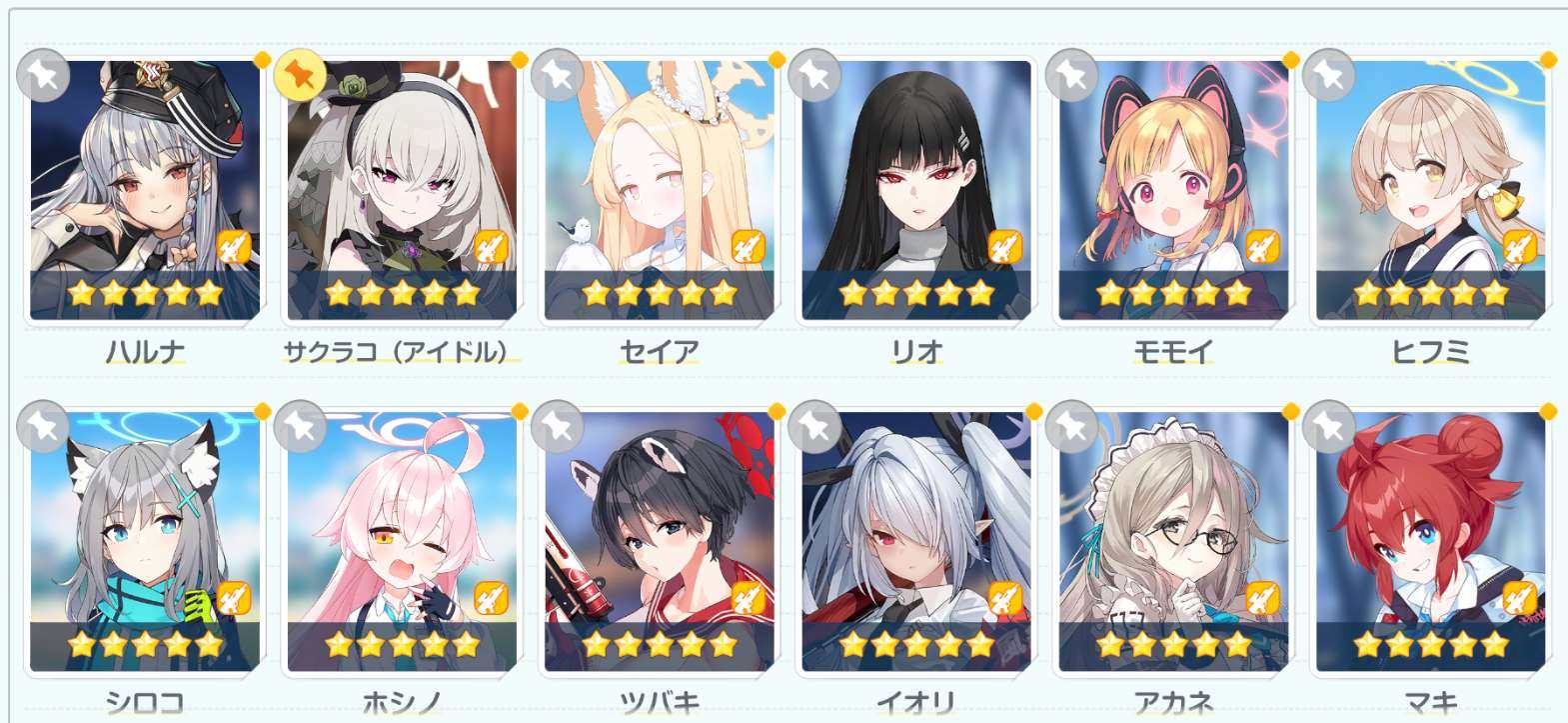Click the weapon badge icon on マキ's portrait

click(x=1519, y=598)
